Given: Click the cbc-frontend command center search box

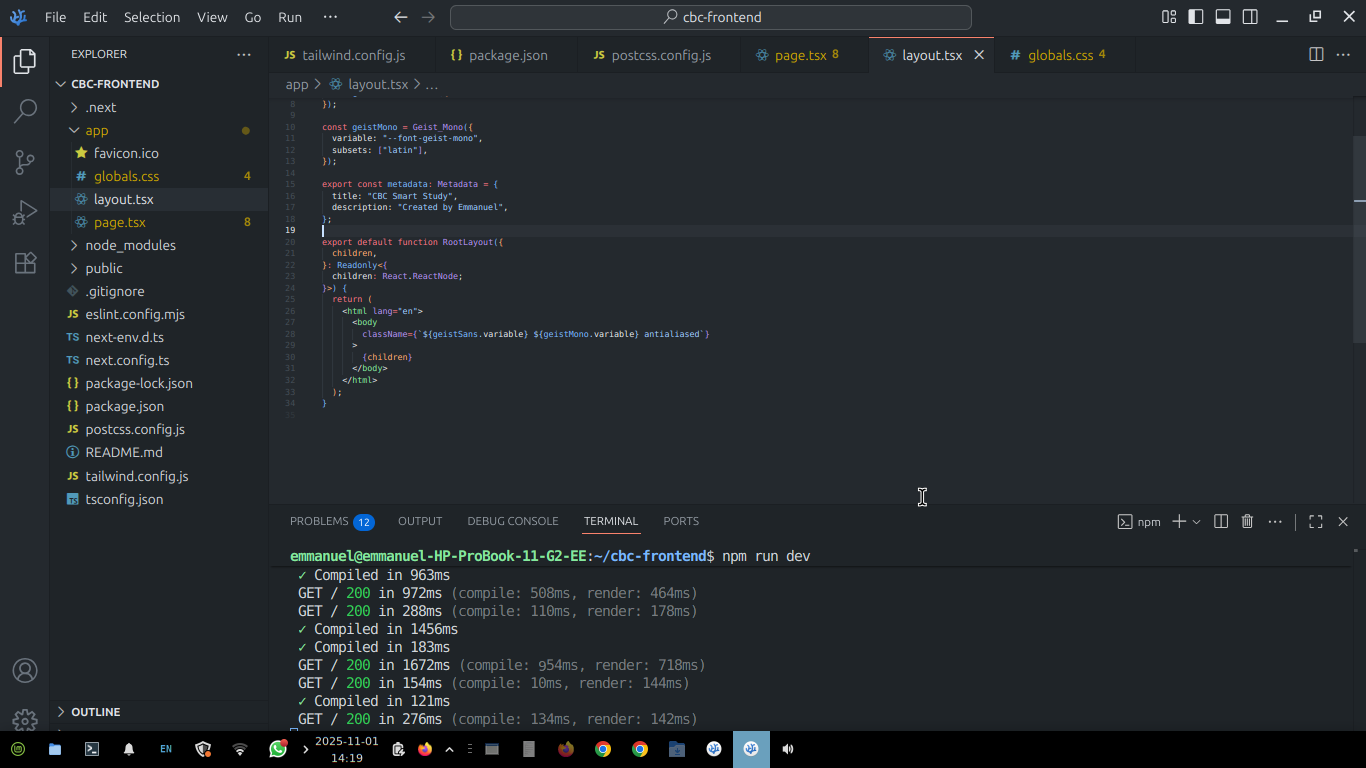Looking at the screenshot, I should click(711, 17).
